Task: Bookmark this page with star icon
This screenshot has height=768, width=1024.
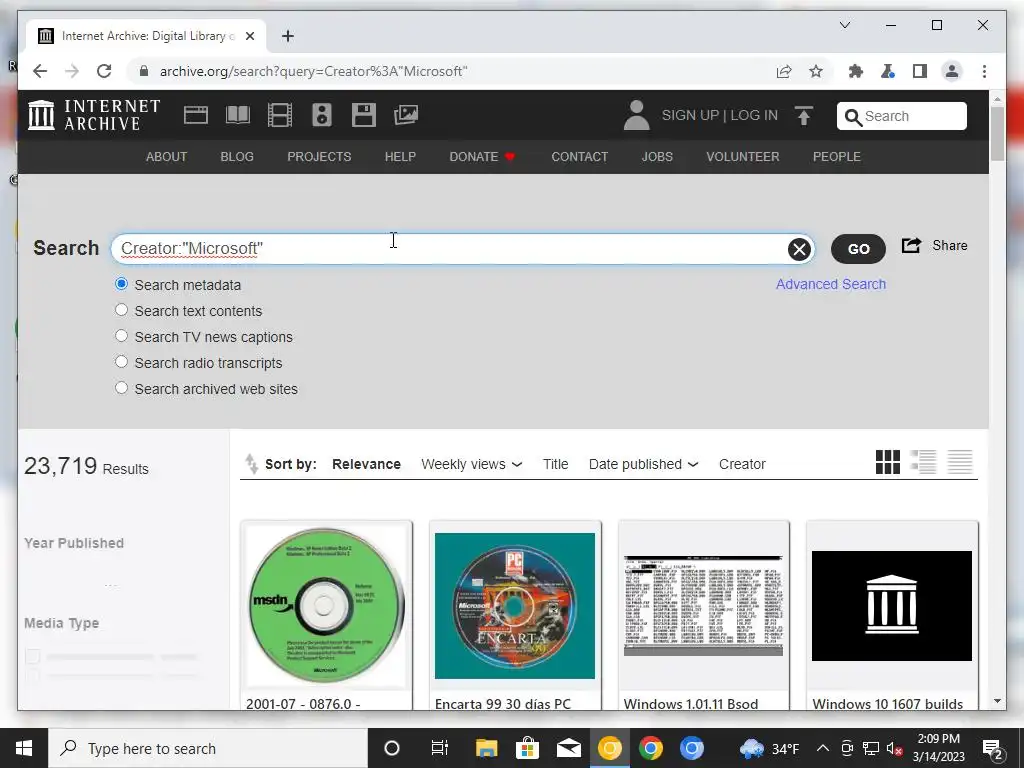Action: 816,71
